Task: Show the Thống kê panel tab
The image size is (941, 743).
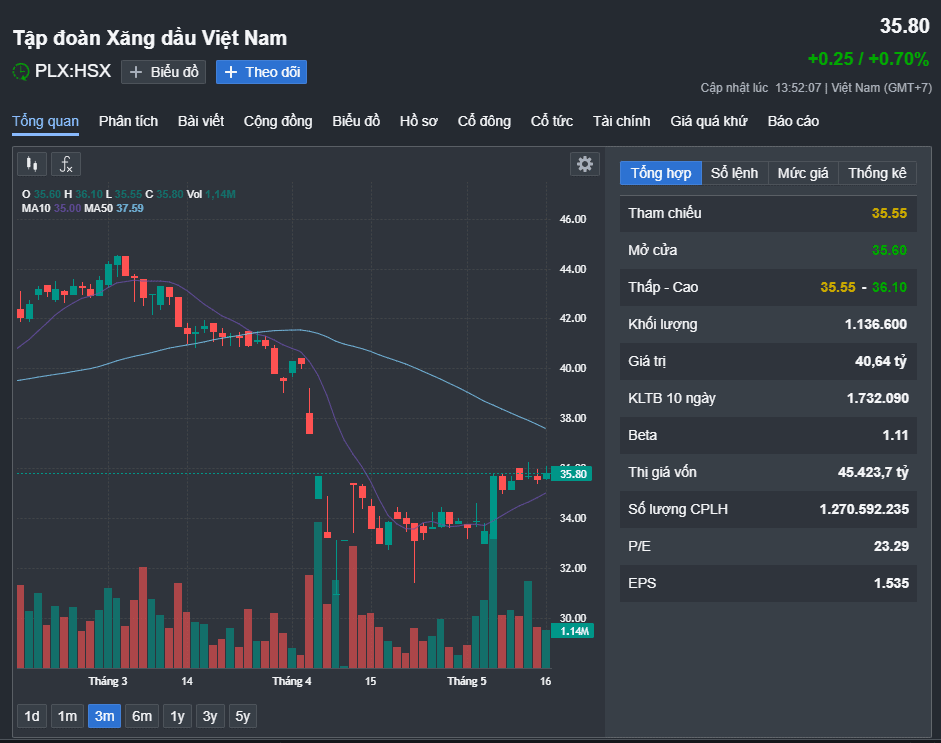Action: pyautogui.click(x=877, y=173)
